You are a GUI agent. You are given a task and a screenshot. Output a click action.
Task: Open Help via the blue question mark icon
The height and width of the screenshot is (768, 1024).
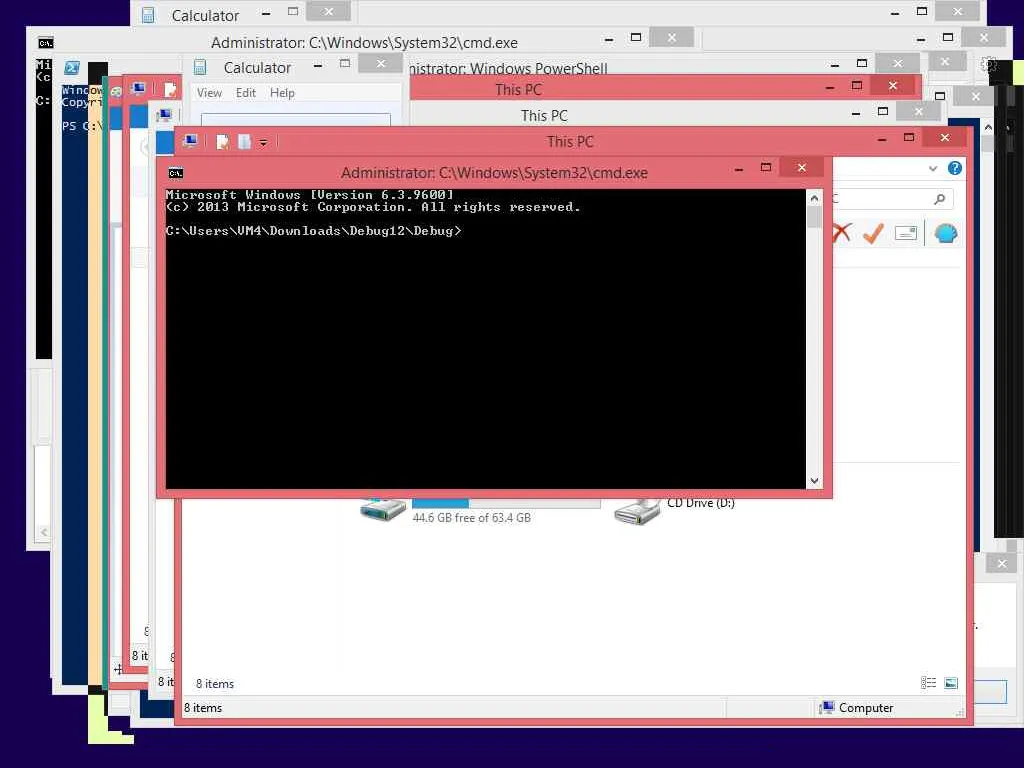pyautogui.click(x=954, y=168)
